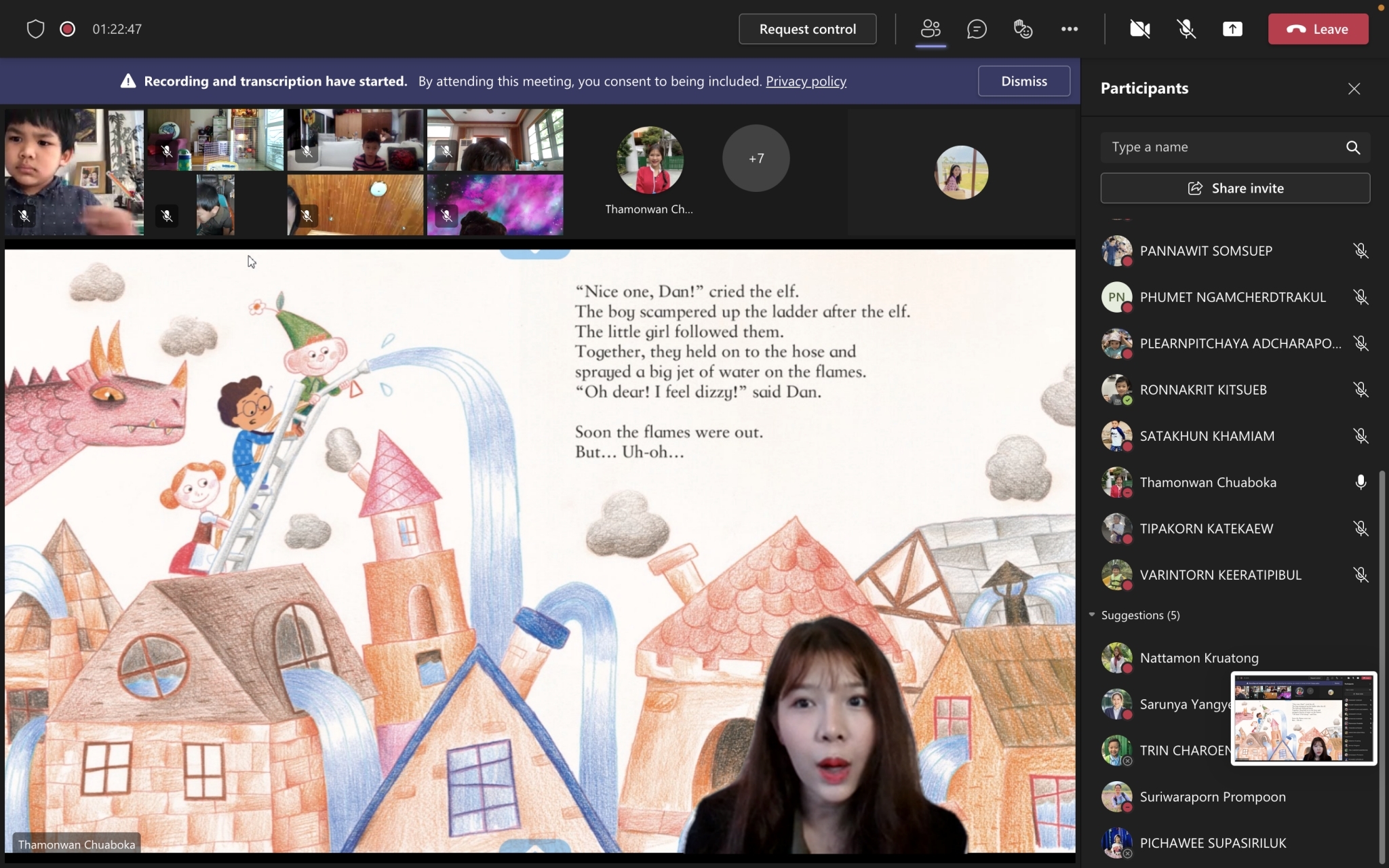This screenshot has width=1389, height=868.
Task: Click the search magnifier icon in participants
Action: pos(1353,147)
